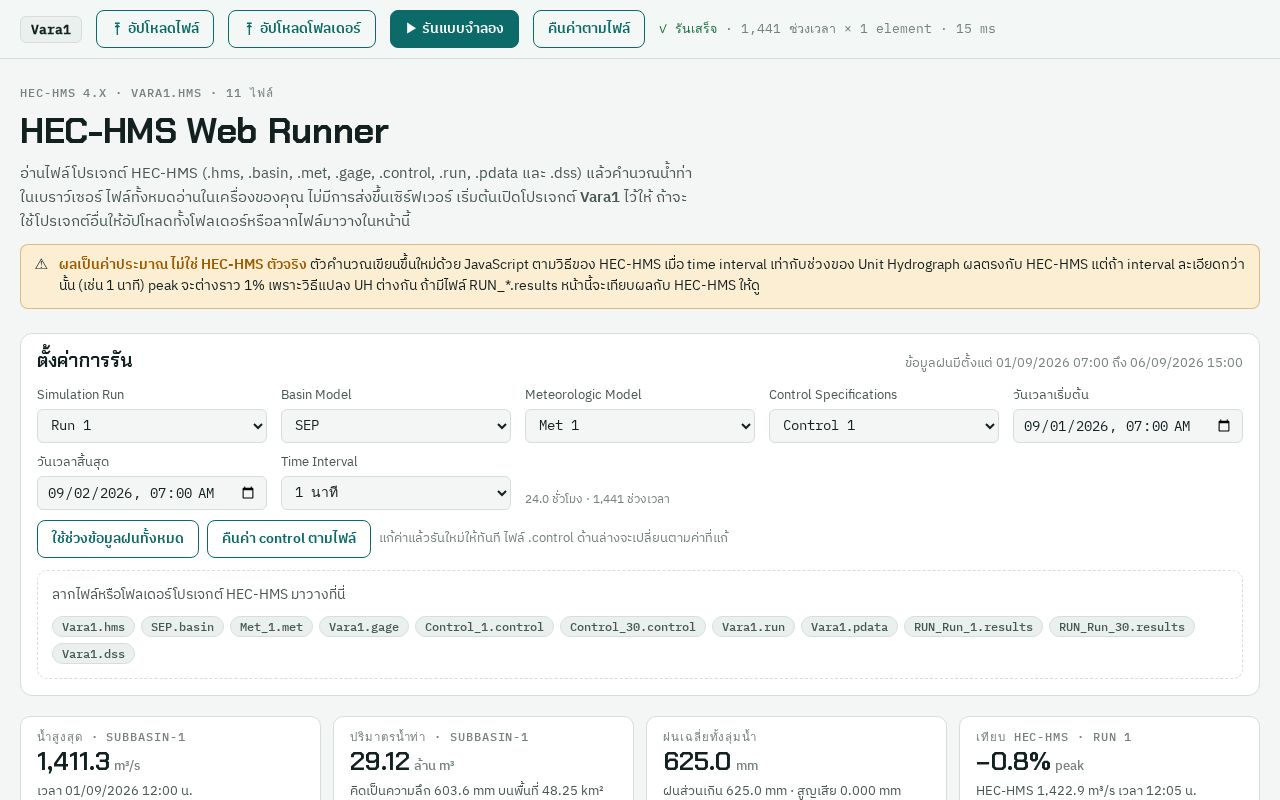
Task: Run the simulation with รันแบบจำลอง
Action: click(454, 29)
